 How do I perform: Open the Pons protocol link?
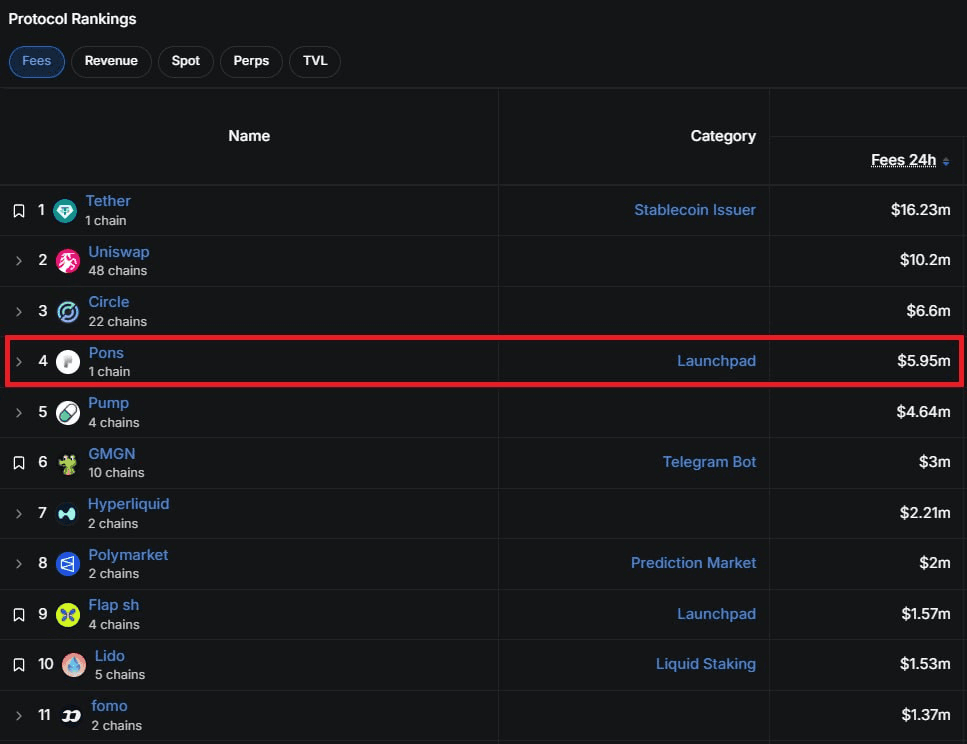pos(106,353)
